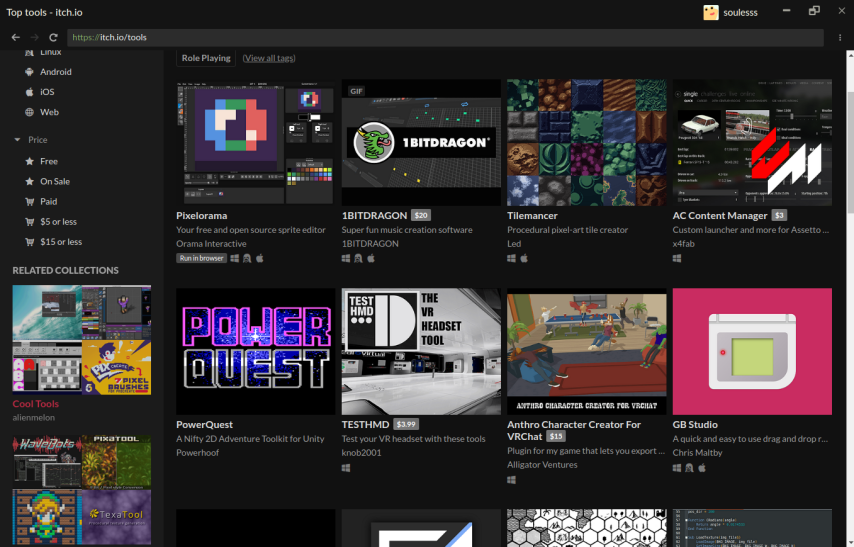Filter tools by Paid
Viewport: 854px width, 547px height.
(48, 202)
